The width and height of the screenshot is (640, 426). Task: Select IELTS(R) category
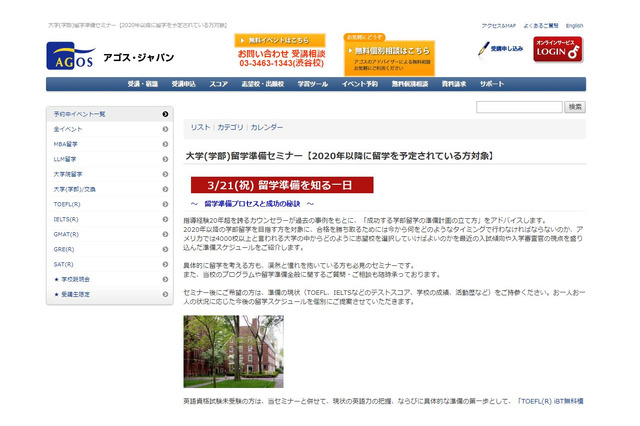110,220
